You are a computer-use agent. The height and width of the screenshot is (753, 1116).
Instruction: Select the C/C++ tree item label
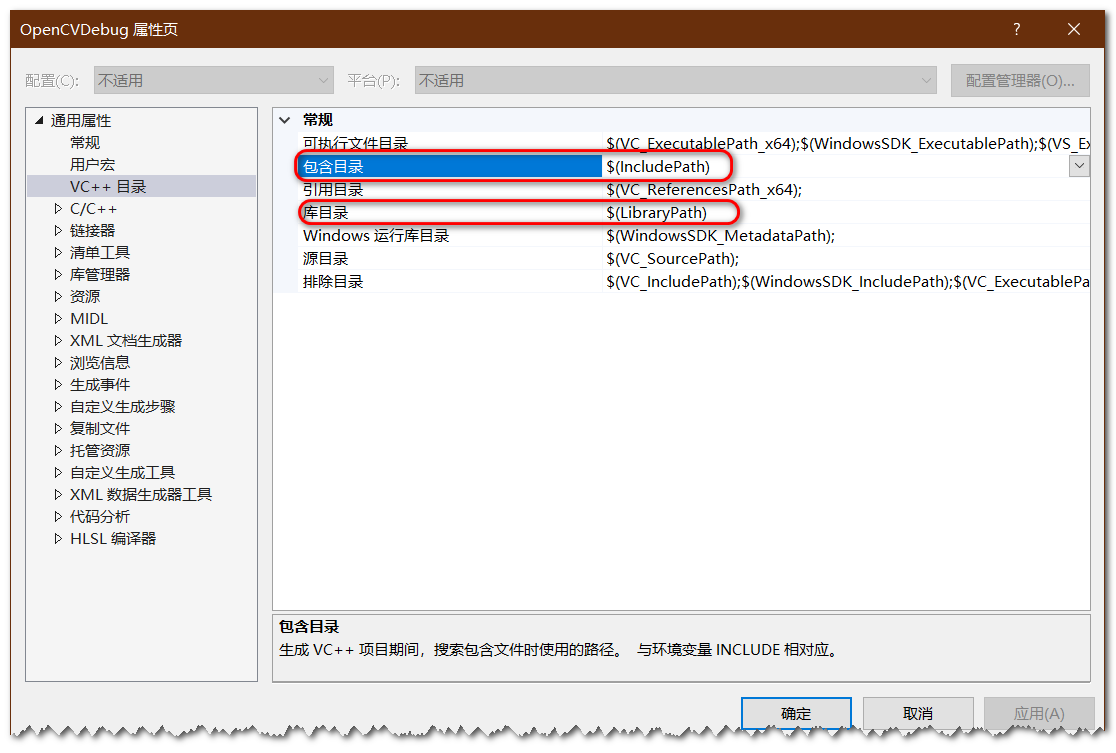click(93, 209)
